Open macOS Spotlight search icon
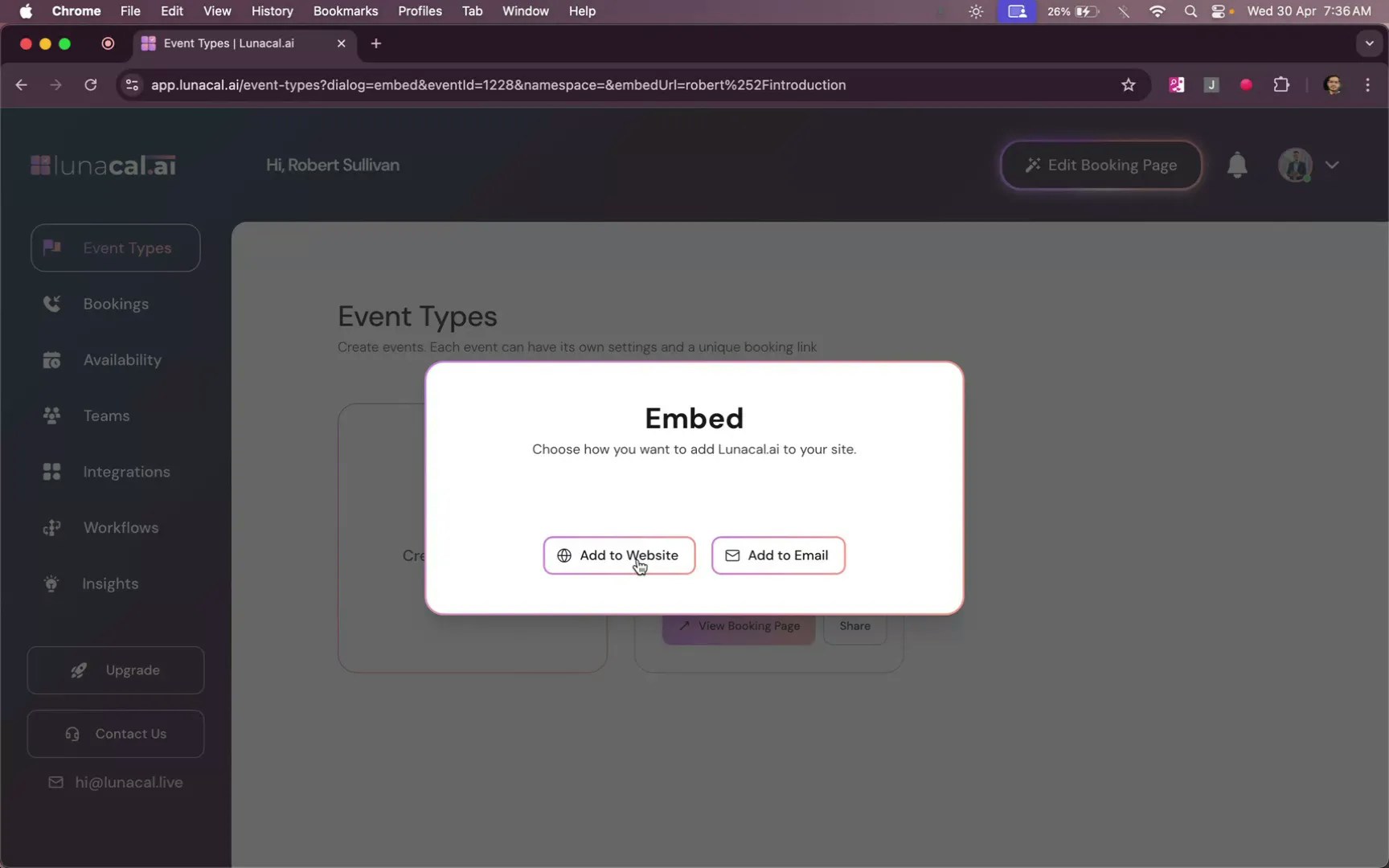1389x868 pixels. point(1190,11)
